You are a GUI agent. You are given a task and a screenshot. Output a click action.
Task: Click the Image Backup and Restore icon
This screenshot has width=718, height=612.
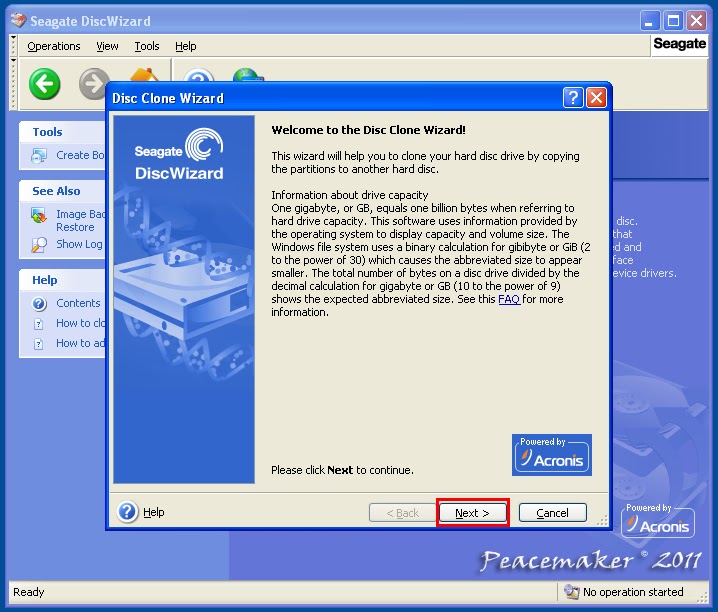pyautogui.click(x=39, y=215)
